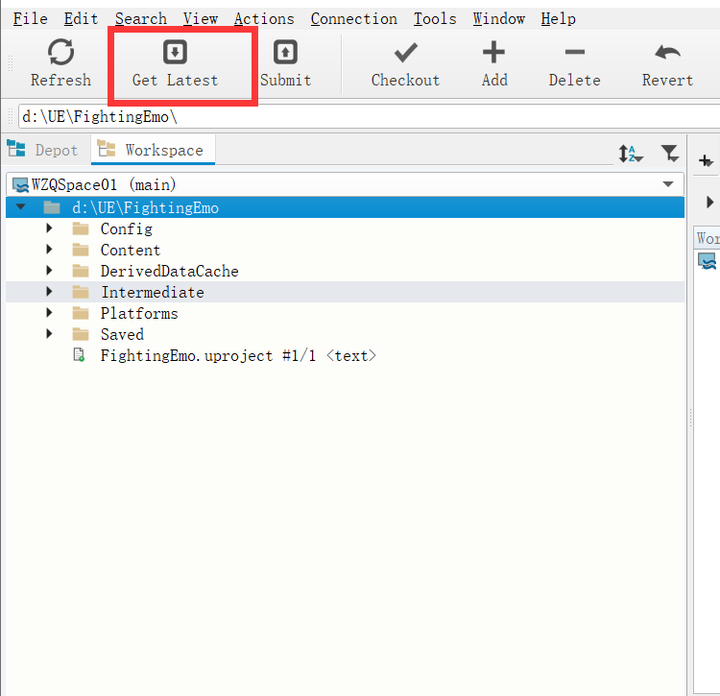Click the Revert arrow icon
The height and width of the screenshot is (696, 720).
tap(668, 52)
